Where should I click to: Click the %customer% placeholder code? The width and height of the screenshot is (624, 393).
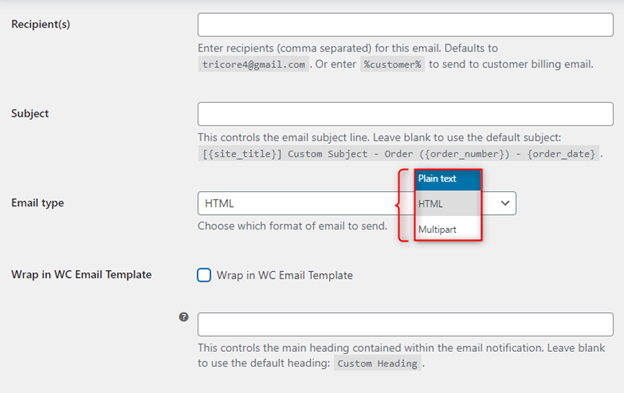tap(392, 64)
